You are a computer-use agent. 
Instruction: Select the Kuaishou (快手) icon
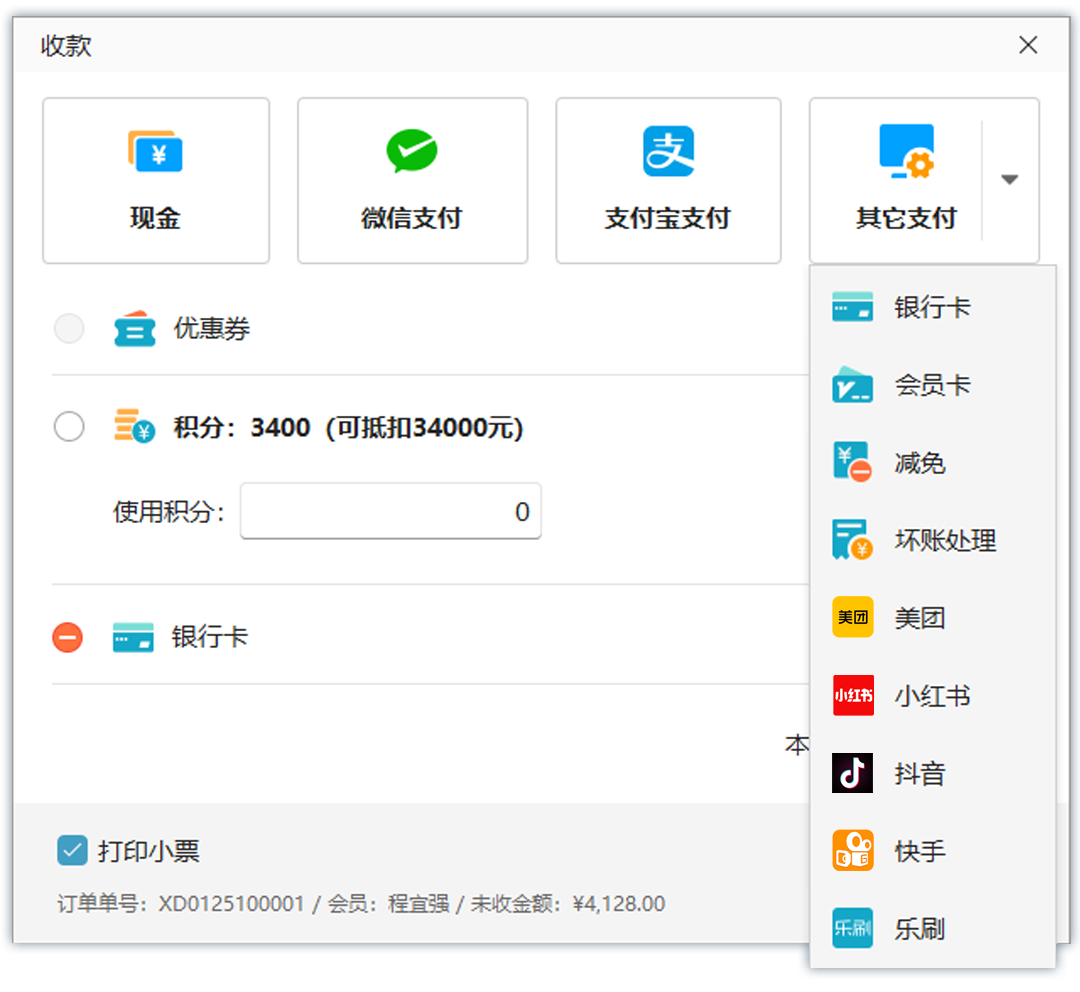(852, 851)
